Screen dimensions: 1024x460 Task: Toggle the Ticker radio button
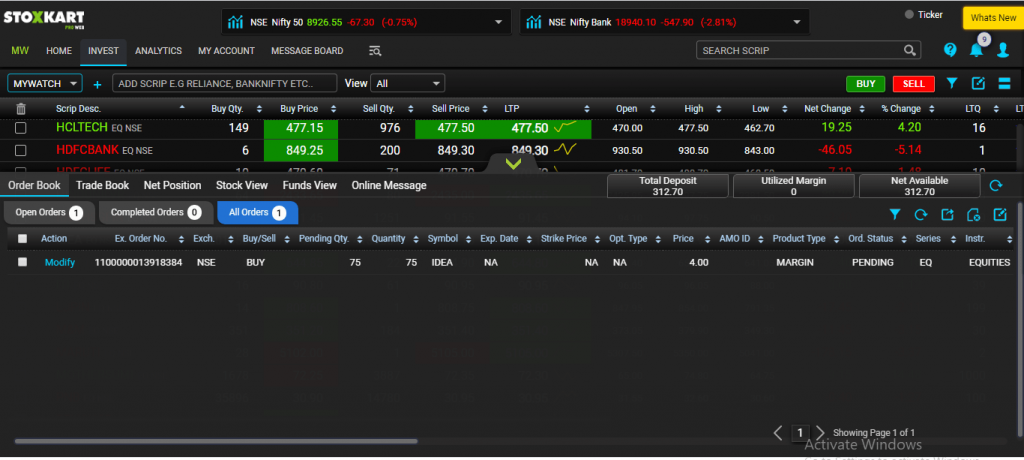point(908,15)
